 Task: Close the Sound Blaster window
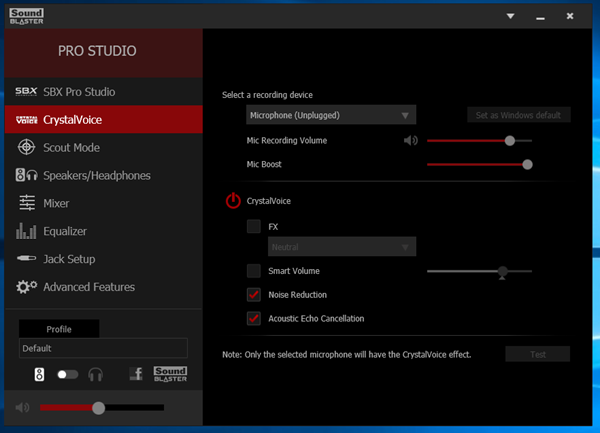[570, 16]
